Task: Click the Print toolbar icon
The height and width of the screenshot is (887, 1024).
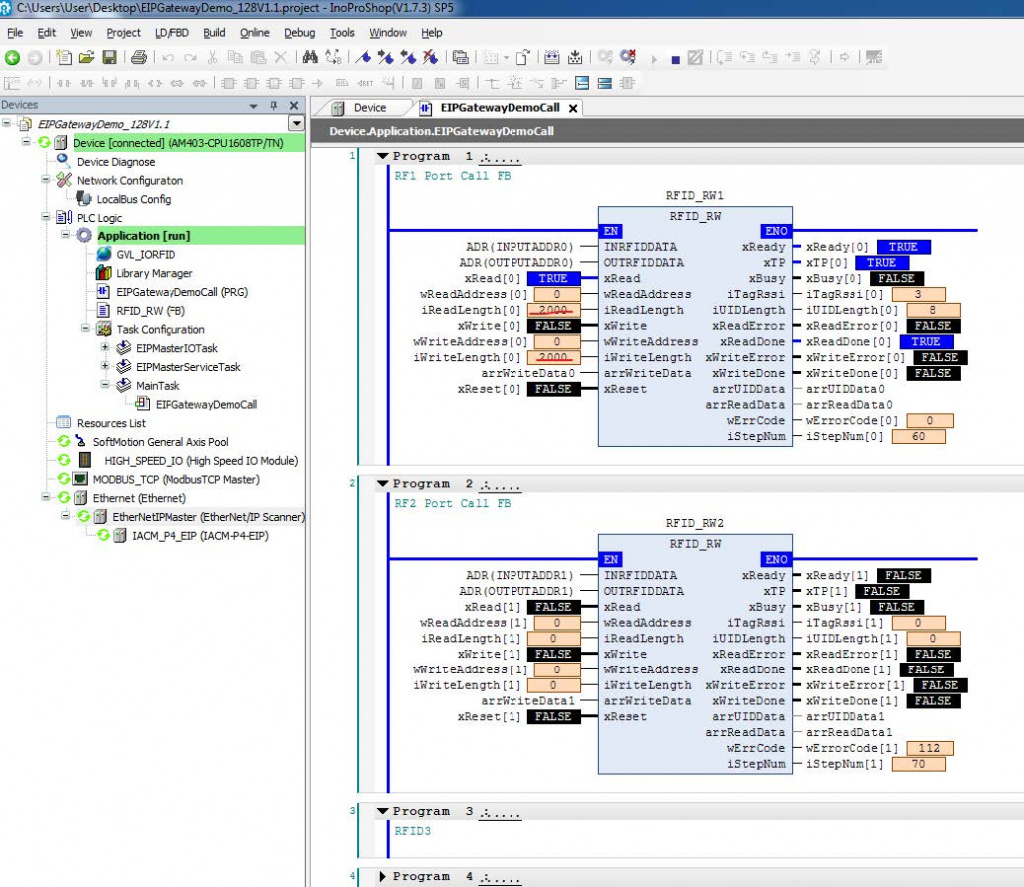Action: click(x=138, y=57)
